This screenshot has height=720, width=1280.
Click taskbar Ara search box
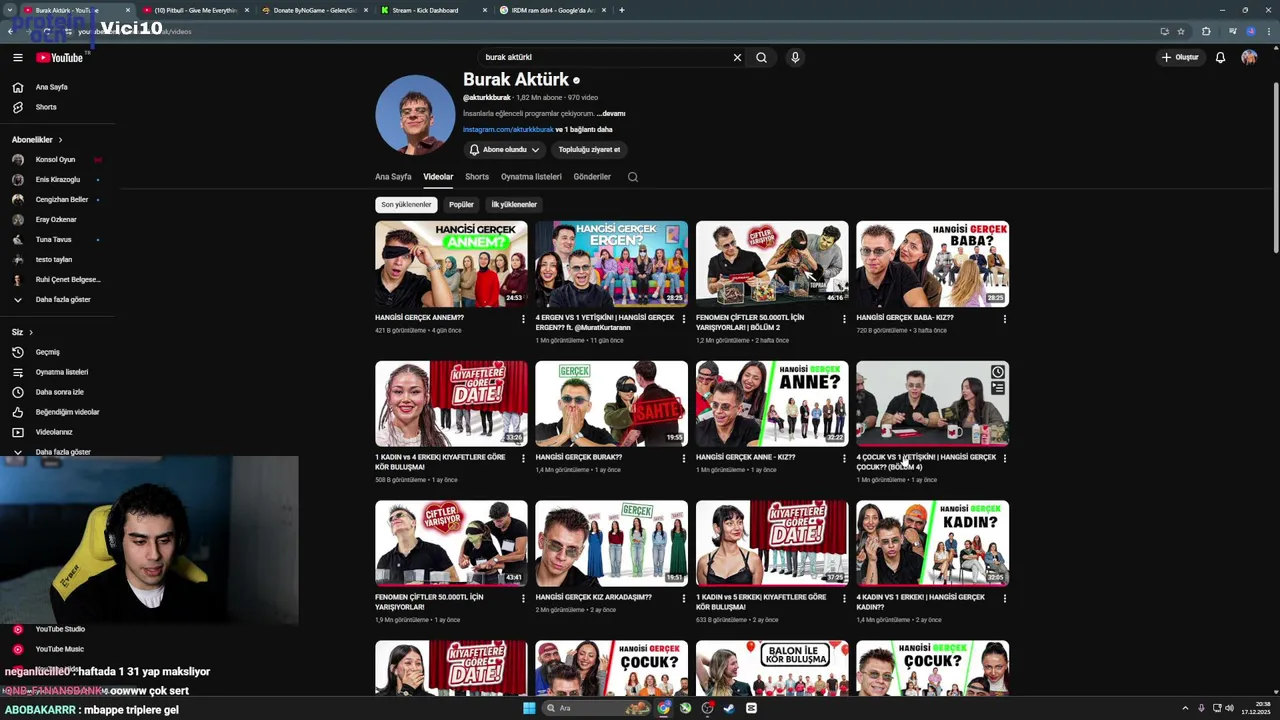(598, 708)
